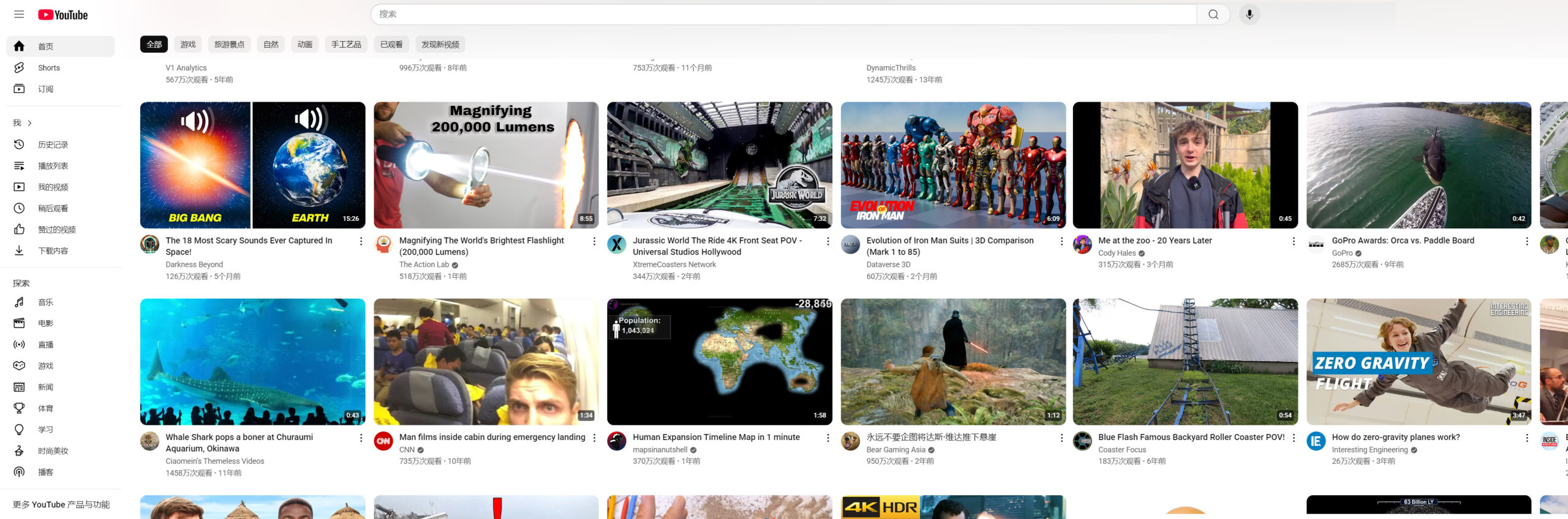Open 历史记录 history
Image resolution: width=1568 pixels, height=519 pixels.
pos(61,144)
